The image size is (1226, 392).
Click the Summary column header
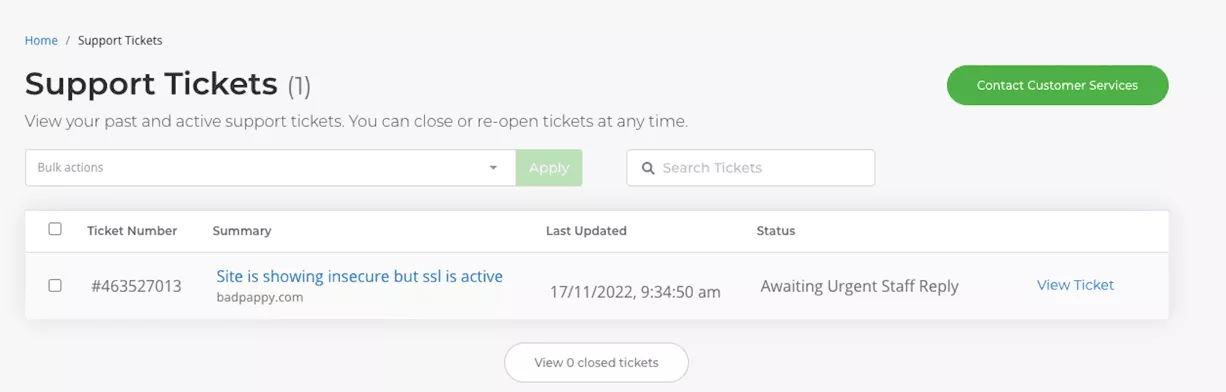(242, 231)
